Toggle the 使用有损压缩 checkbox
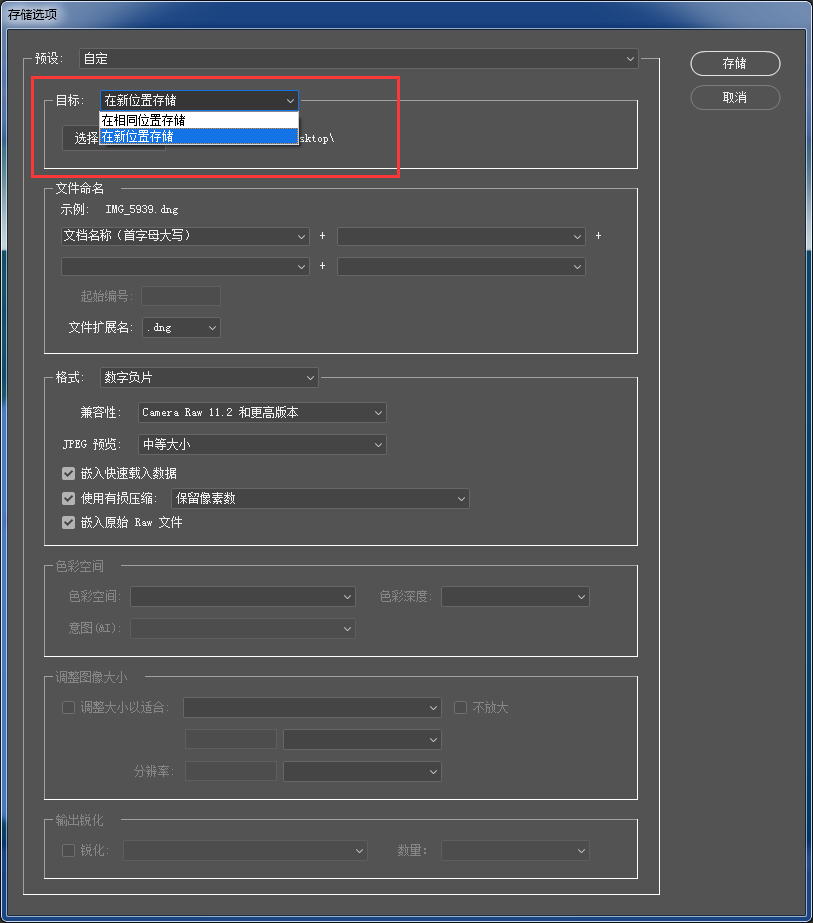 (68, 499)
